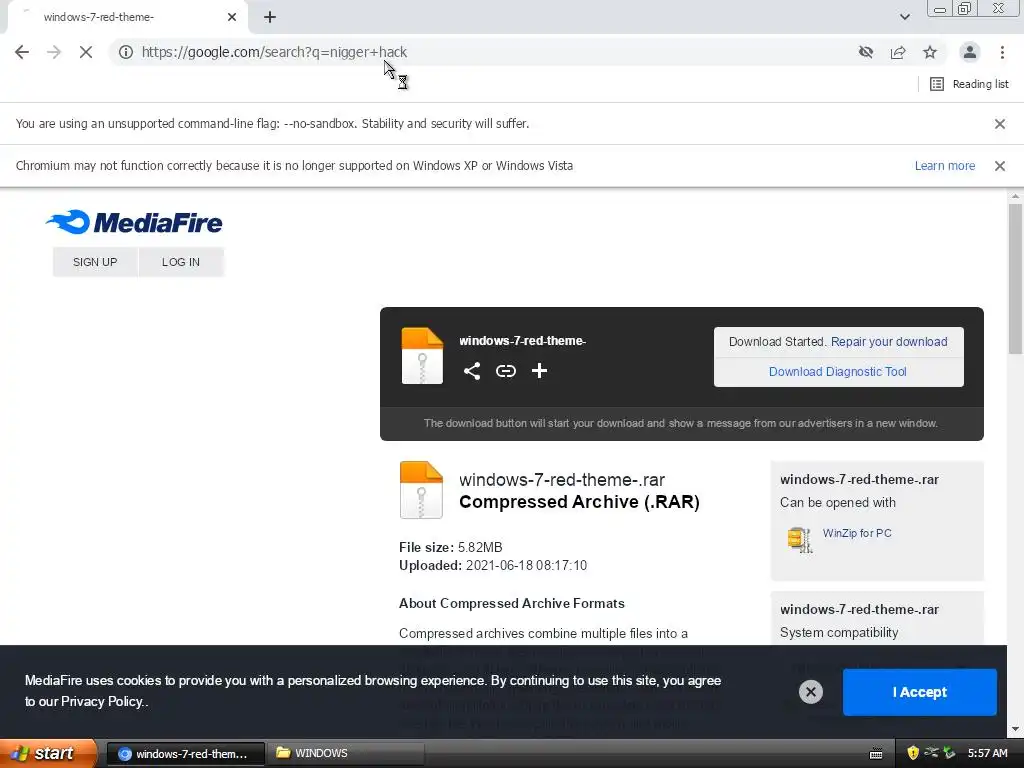Image resolution: width=1024 pixels, height=768 pixels.
Task: Switch to WINDOWS folder taskbar button
Action: tap(346, 754)
